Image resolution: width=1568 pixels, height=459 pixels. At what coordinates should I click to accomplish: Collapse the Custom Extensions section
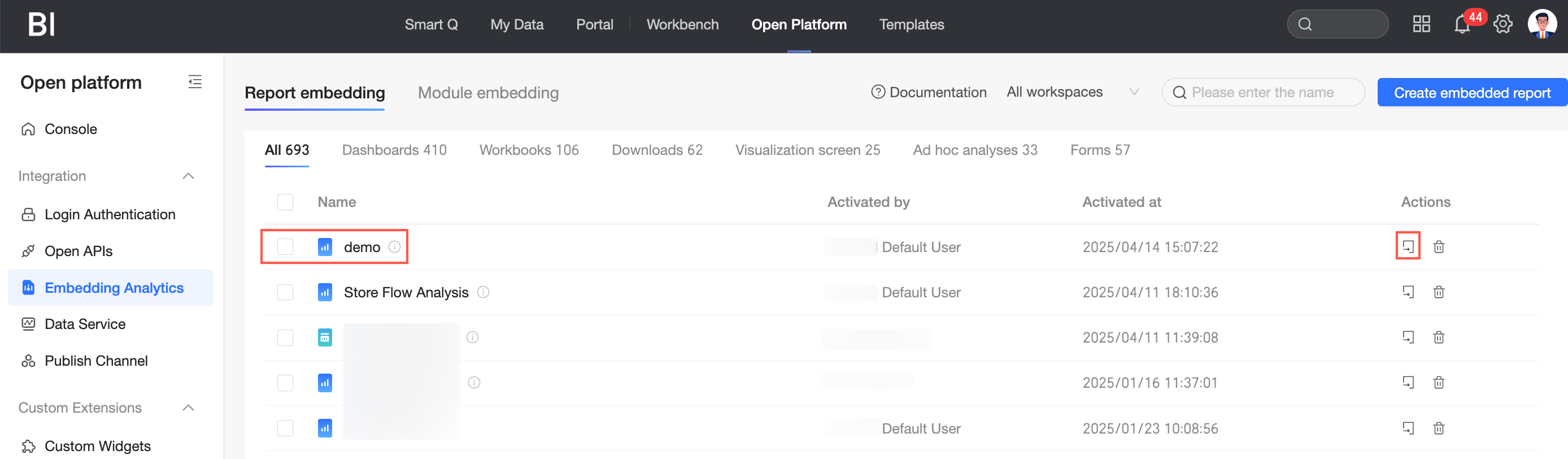pos(188,408)
